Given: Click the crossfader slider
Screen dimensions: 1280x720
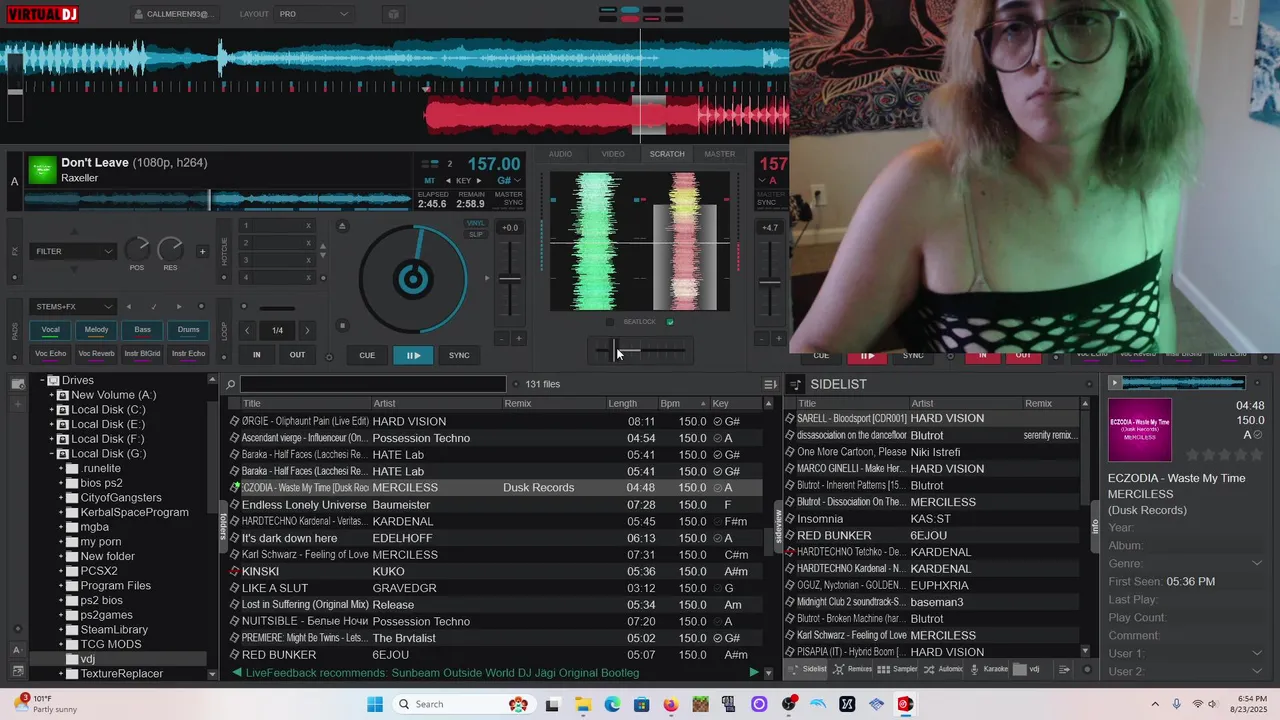Looking at the screenshot, I should click(640, 350).
